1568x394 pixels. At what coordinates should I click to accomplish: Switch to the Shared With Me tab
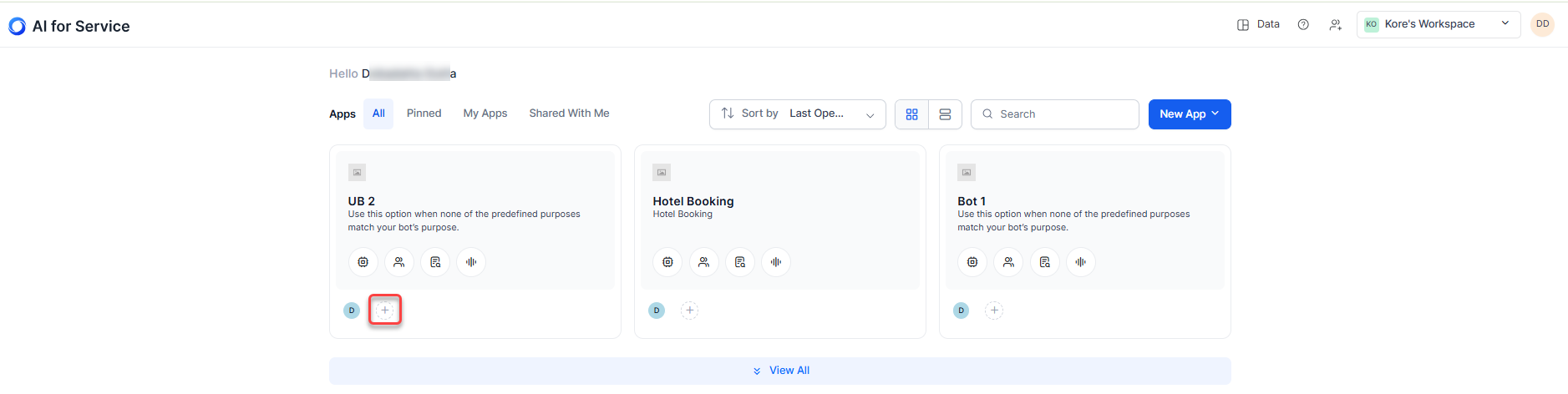(569, 114)
